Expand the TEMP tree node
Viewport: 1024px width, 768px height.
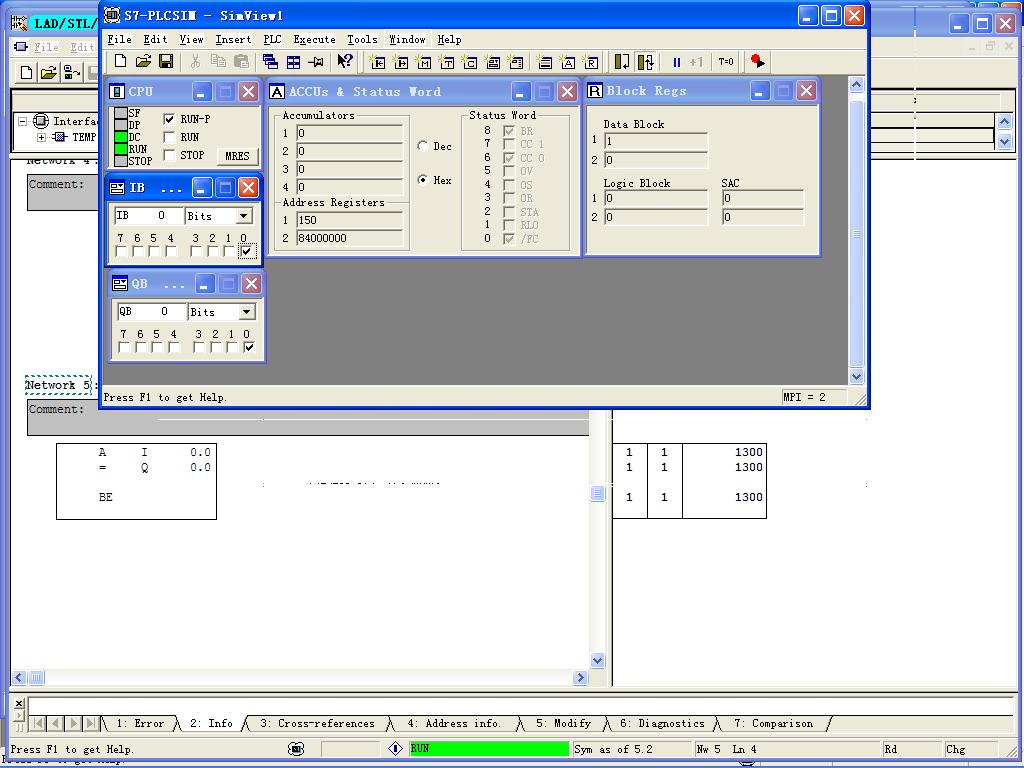(x=42, y=137)
